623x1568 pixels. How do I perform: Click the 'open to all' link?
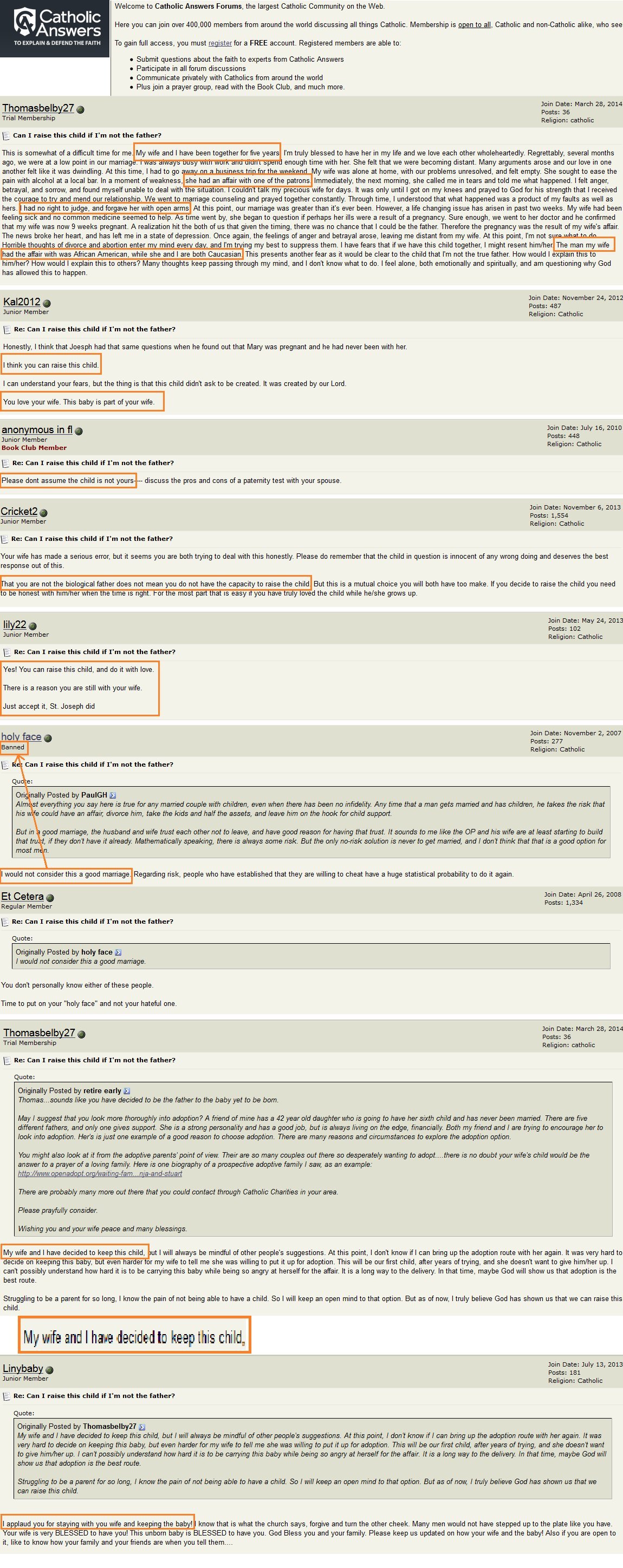pyautogui.click(x=475, y=25)
